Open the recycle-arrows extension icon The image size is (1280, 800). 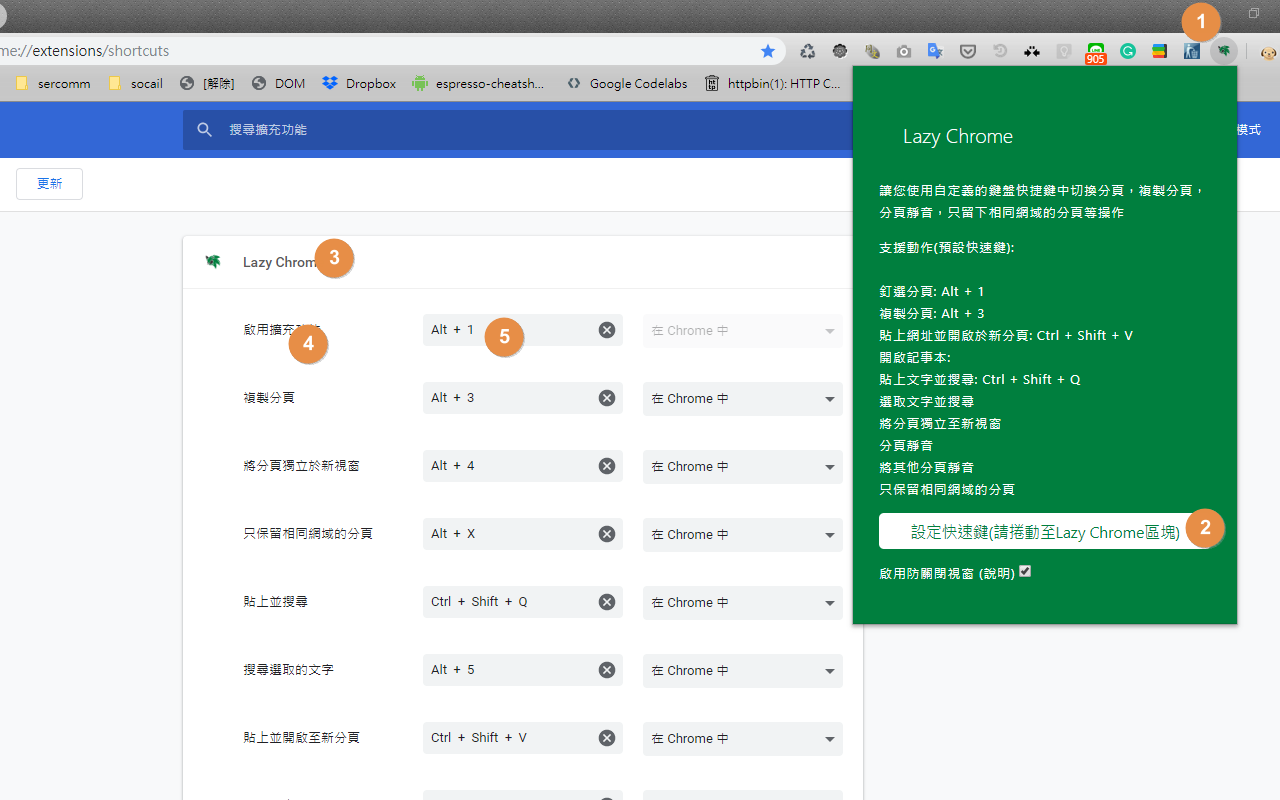(x=808, y=51)
